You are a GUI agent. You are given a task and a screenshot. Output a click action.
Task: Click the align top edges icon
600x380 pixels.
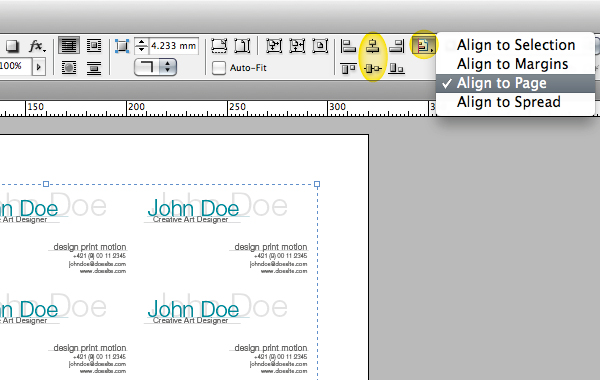[x=348, y=69]
